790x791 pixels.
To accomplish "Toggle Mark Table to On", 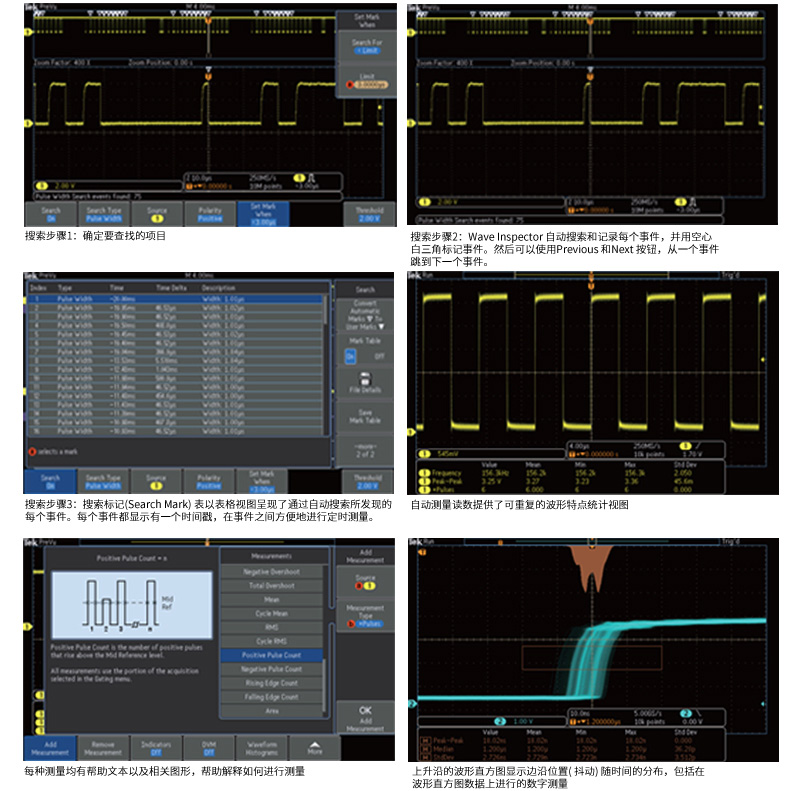I will (x=351, y=354).
